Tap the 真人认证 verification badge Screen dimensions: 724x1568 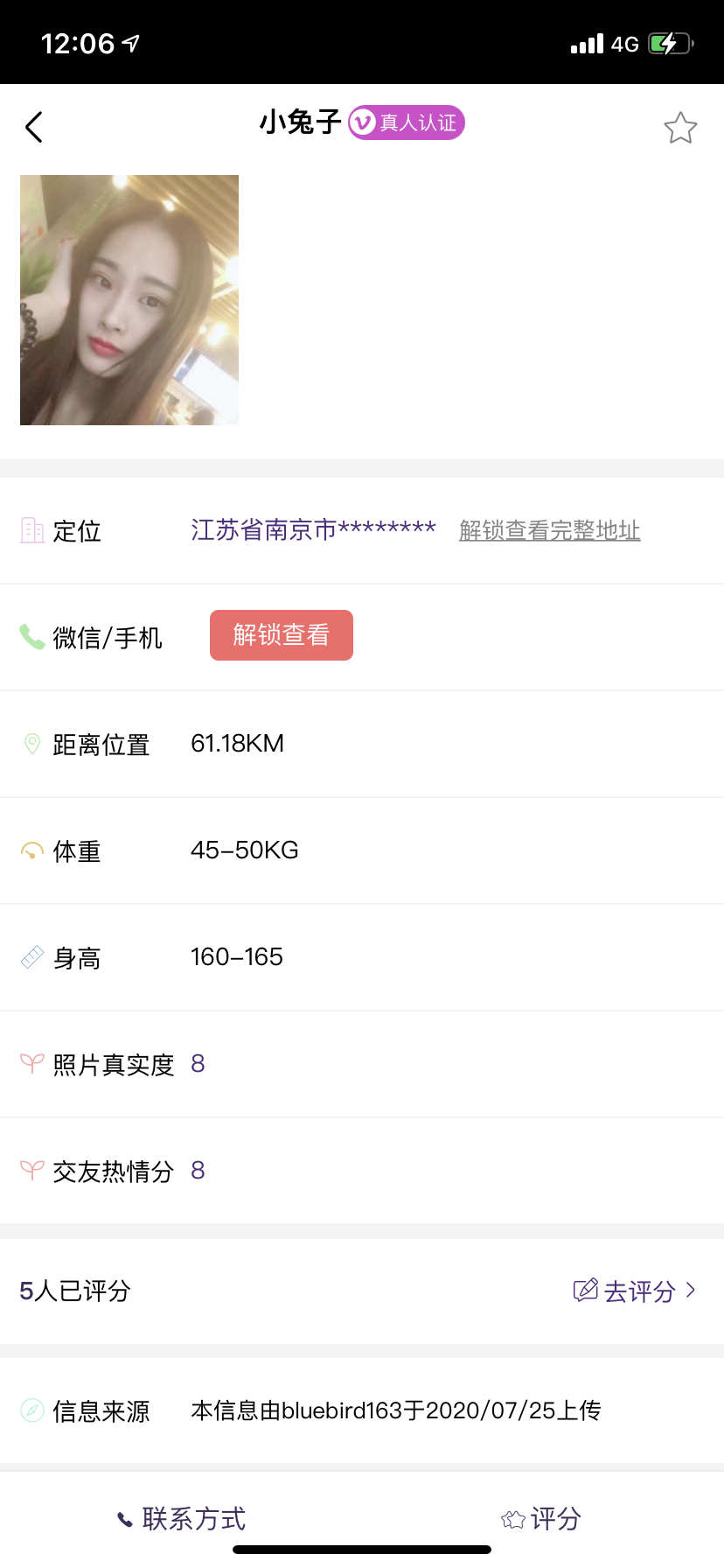tap(407, 123)
